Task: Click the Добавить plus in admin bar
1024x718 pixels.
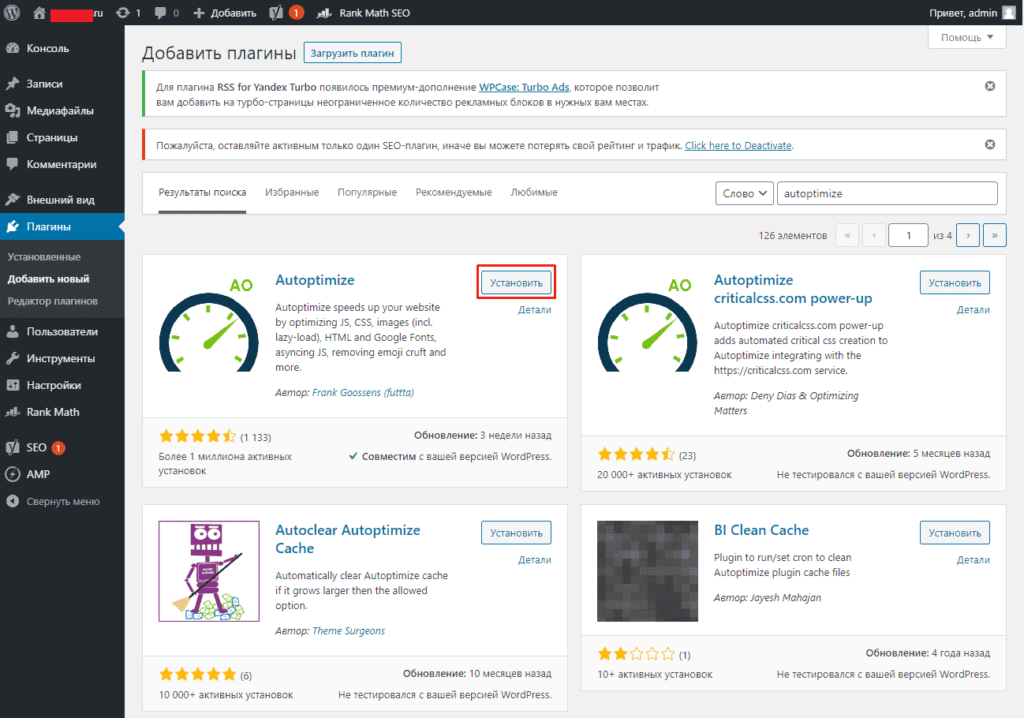Action: click(225, 12)
